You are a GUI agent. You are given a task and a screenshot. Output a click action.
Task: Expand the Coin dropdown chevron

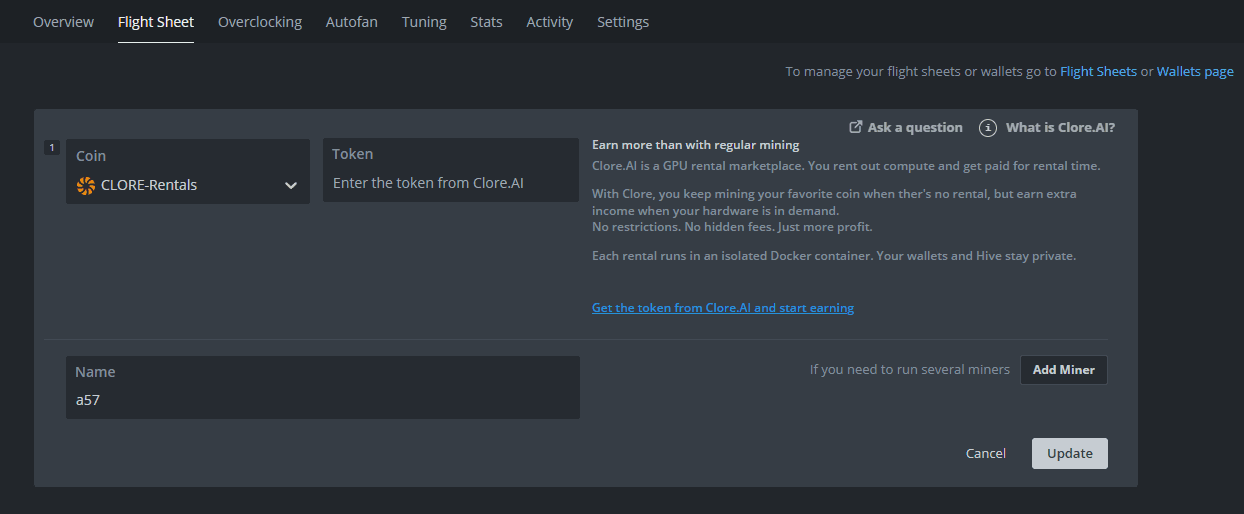click(x=291, y=185)
